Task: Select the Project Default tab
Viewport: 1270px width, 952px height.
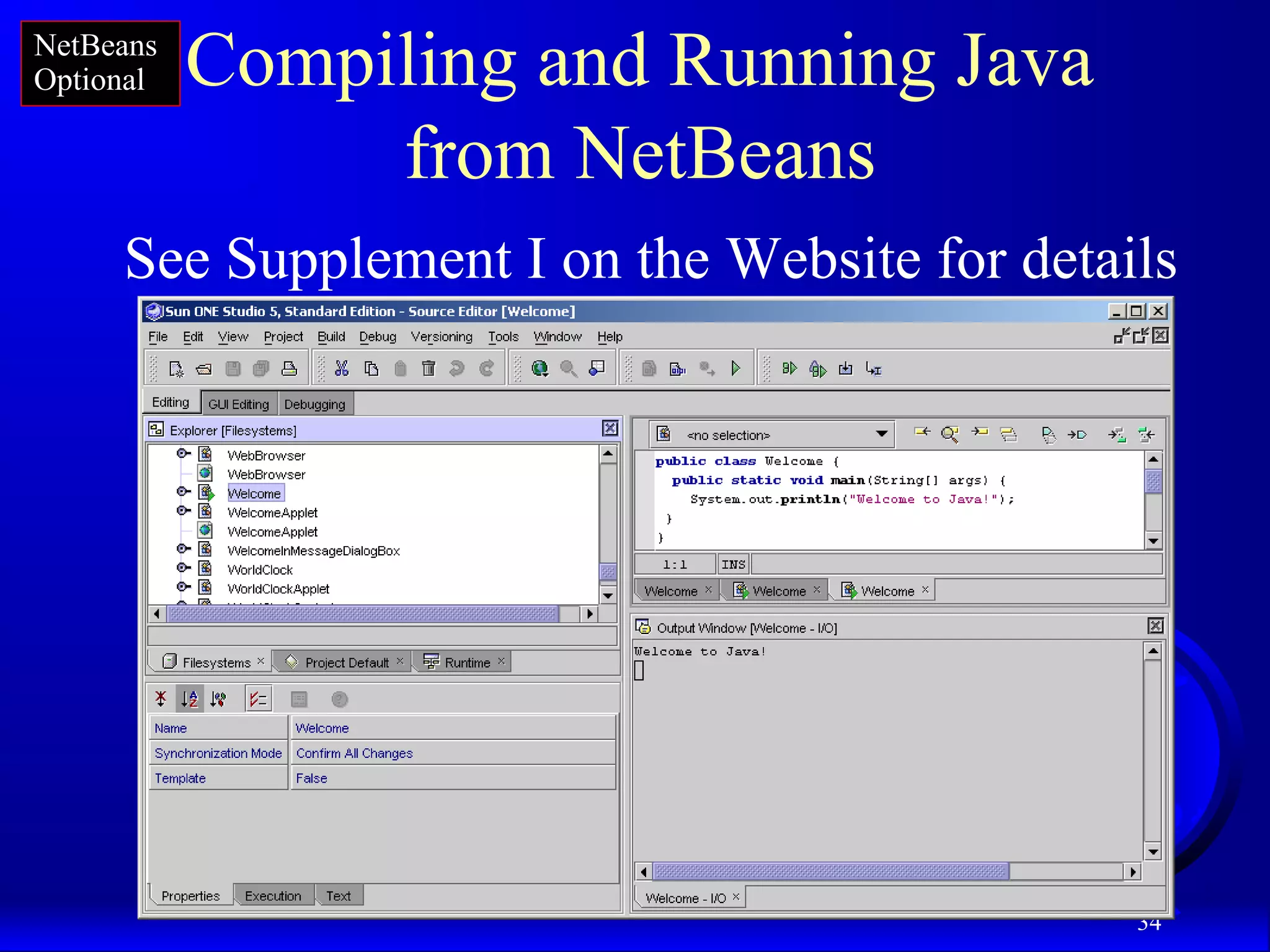Action: point(341,663)
